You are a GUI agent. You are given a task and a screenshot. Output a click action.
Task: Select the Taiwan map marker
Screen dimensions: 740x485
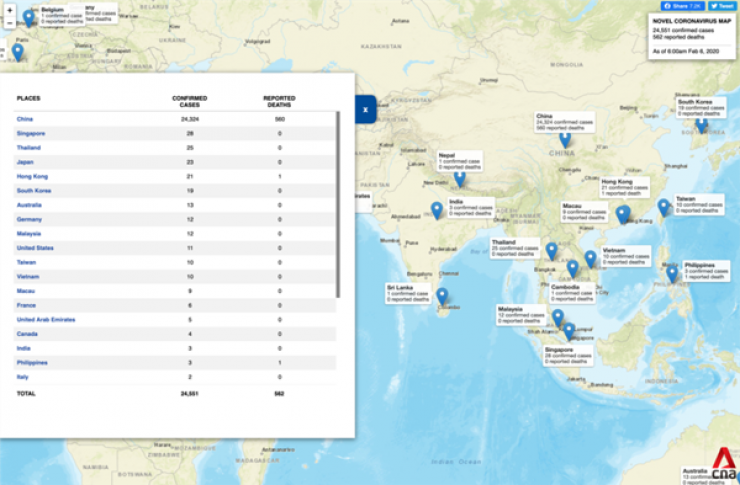point(663,207)
